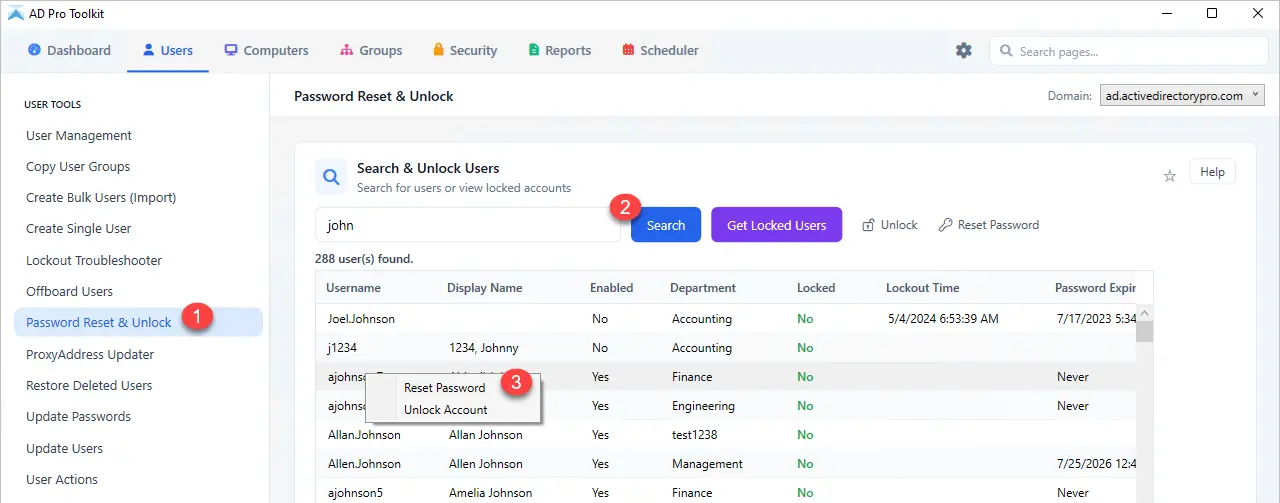Viewport: 1280px width, 503px height.
Task: Open the Domain dropdown
Action: point(1182,96)
